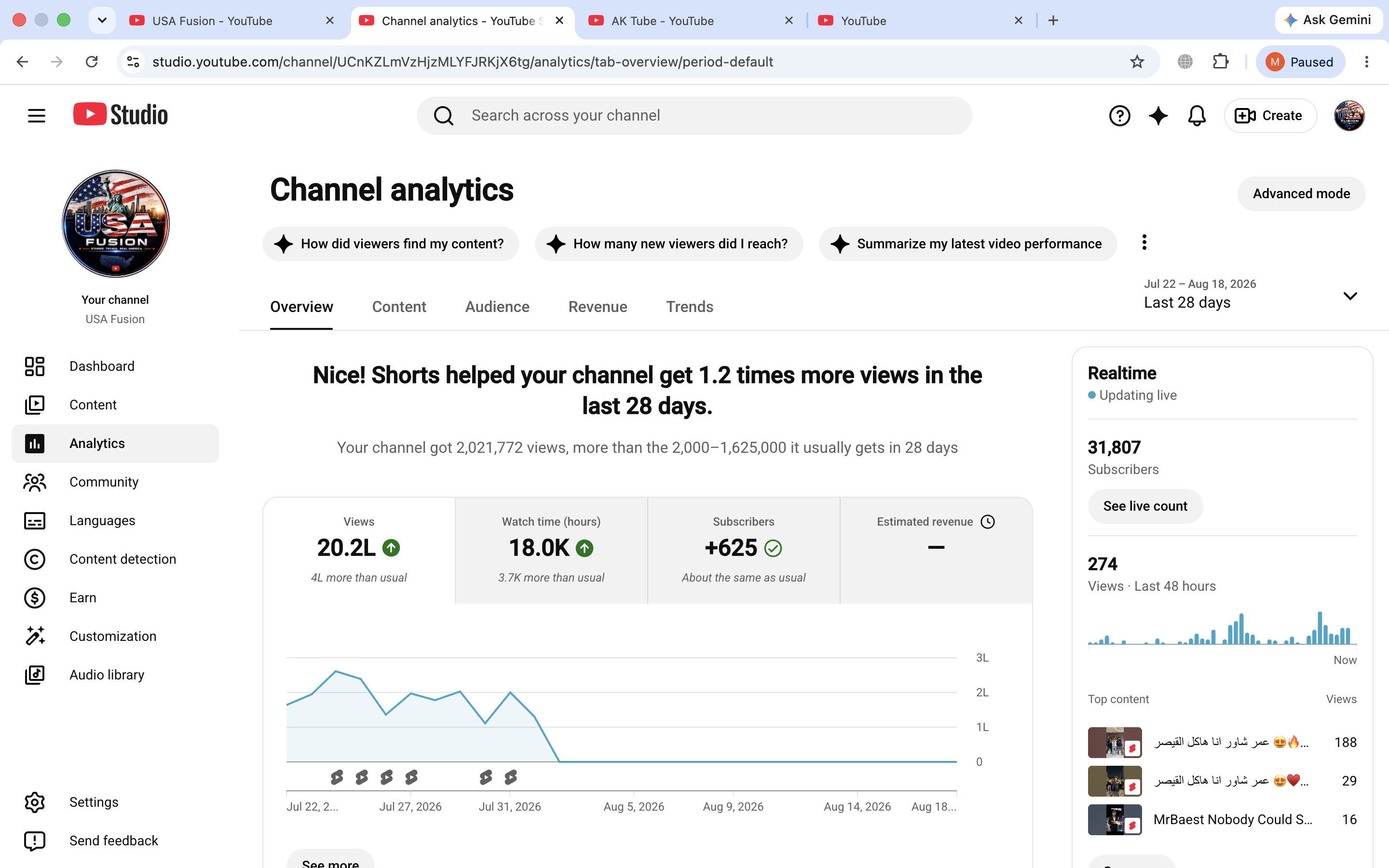Screen dimensions: 1389x868
Task: Open the notifications bell
Action: 1197,115
